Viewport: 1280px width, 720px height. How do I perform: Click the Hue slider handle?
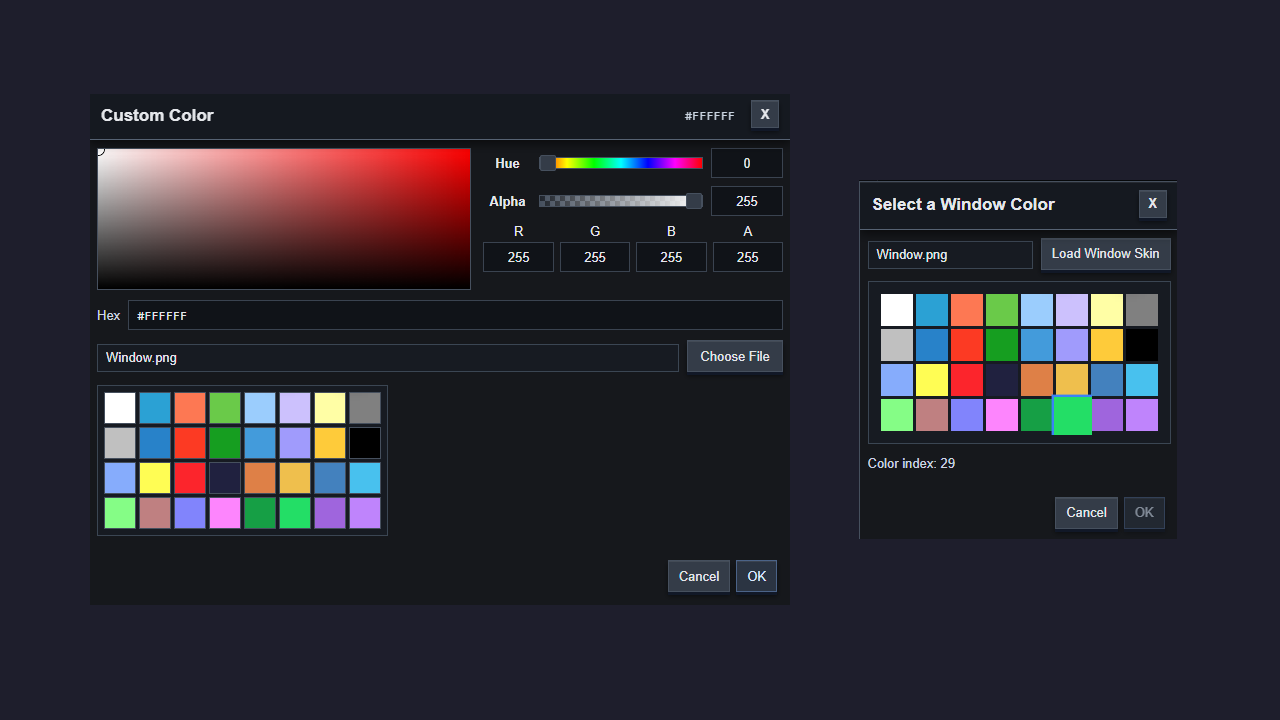547,163
